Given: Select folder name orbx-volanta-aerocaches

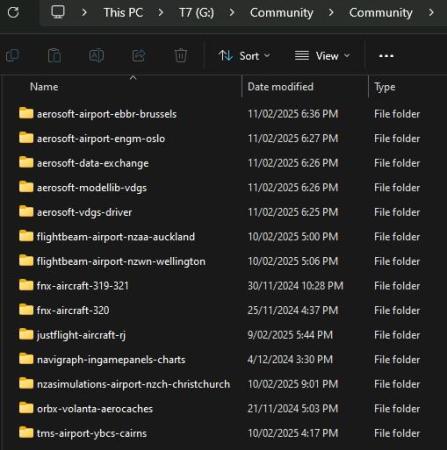Looking at the screenshot, I should point(95,409).
